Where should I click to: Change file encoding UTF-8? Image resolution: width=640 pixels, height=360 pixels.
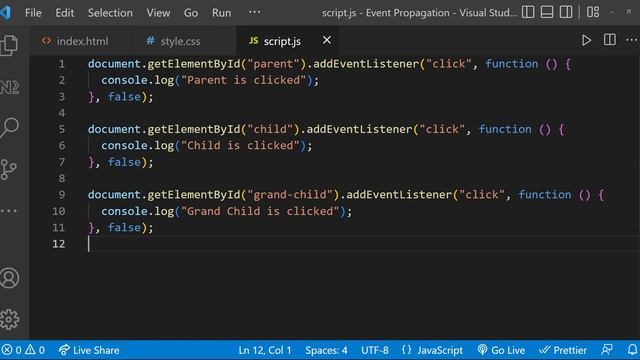pos(375,350)
